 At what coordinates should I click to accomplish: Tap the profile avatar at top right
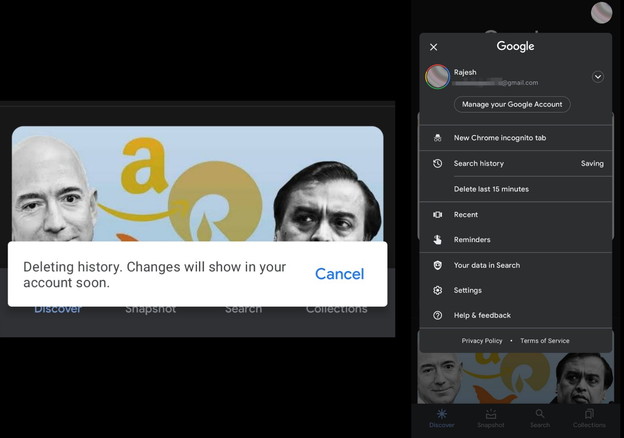click(601, 13)
